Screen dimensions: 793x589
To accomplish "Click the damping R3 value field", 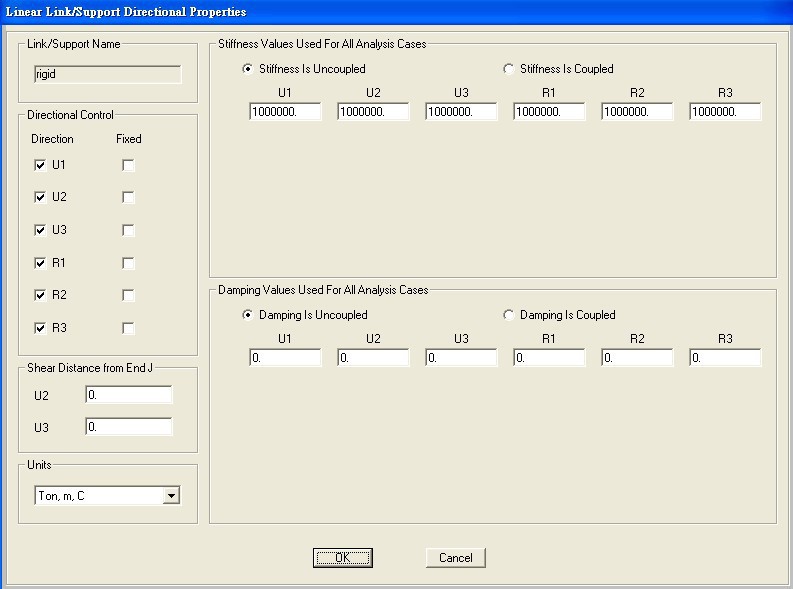I will pyautogui.click(x=725, y=358).
